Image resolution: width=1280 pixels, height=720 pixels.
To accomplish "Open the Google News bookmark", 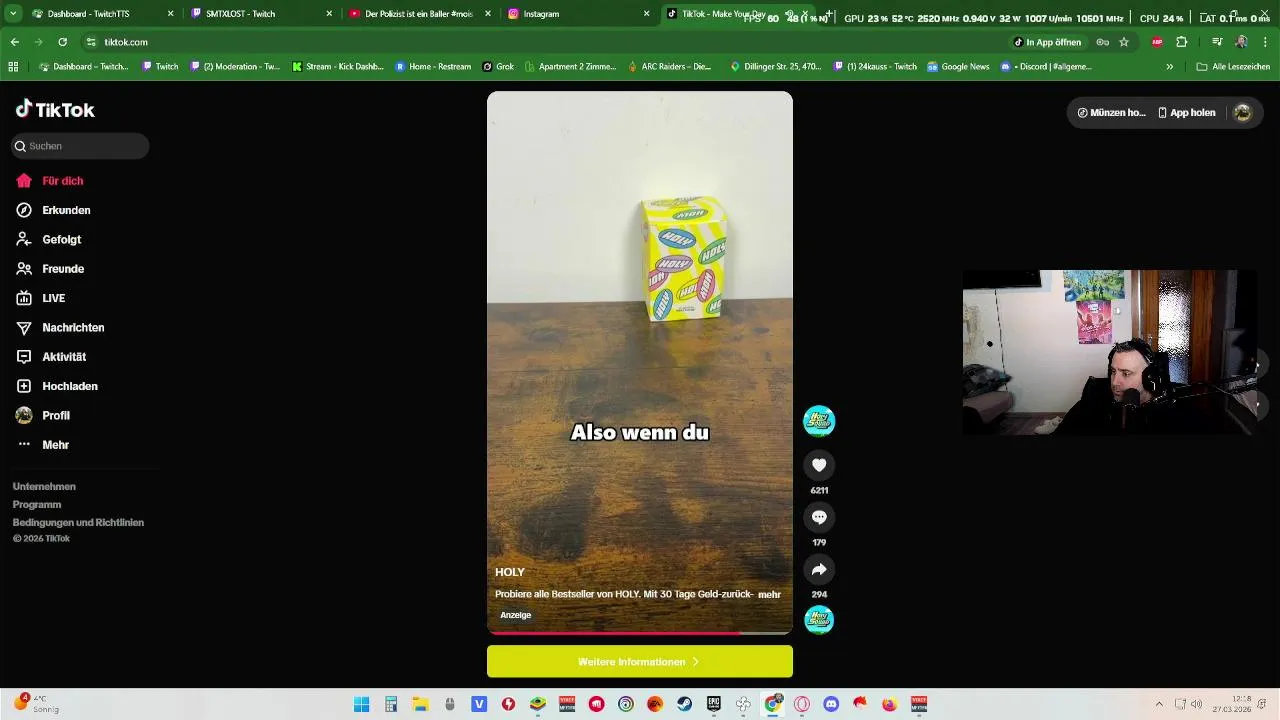I will (958, 67).
